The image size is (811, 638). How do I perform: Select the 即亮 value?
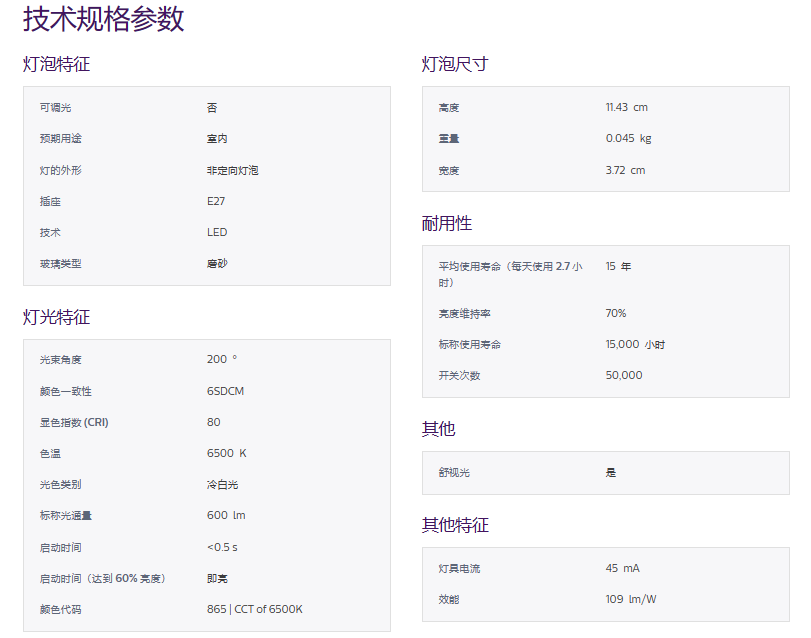(x=217, y=579)
